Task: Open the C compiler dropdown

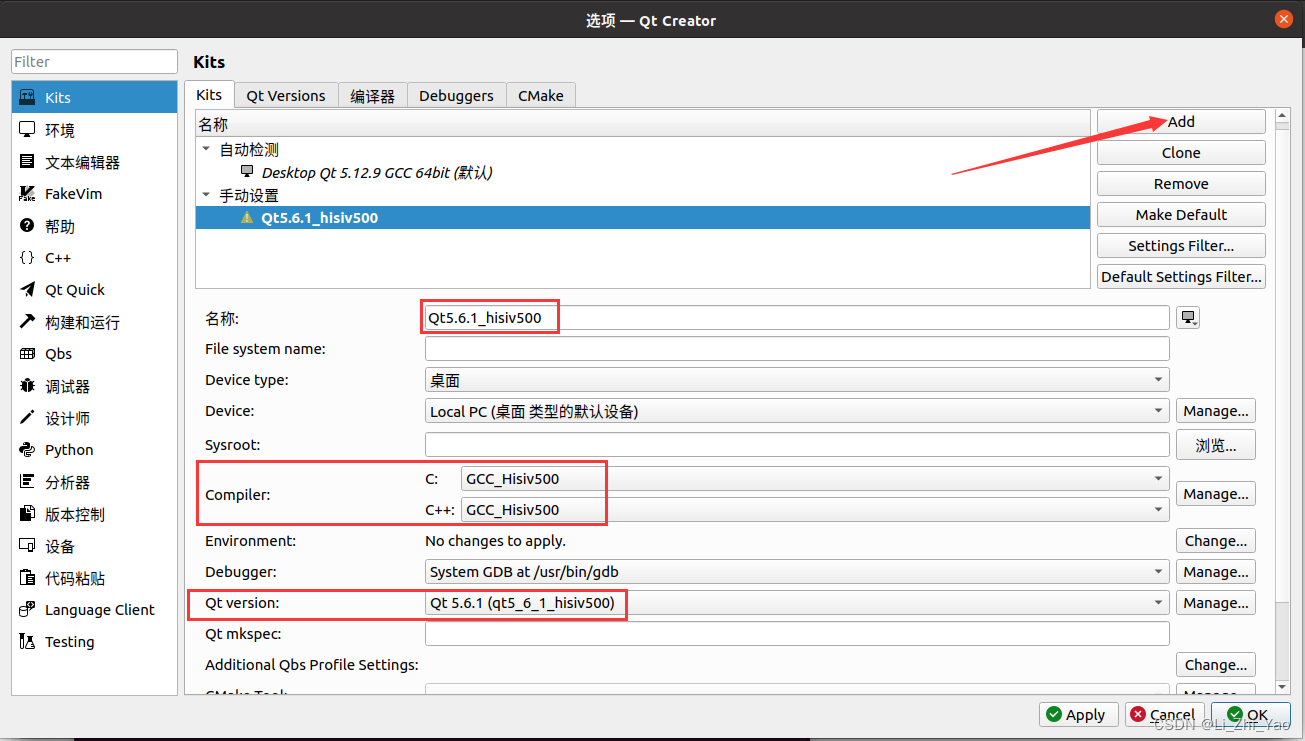Action: click(x=815, y=478)
